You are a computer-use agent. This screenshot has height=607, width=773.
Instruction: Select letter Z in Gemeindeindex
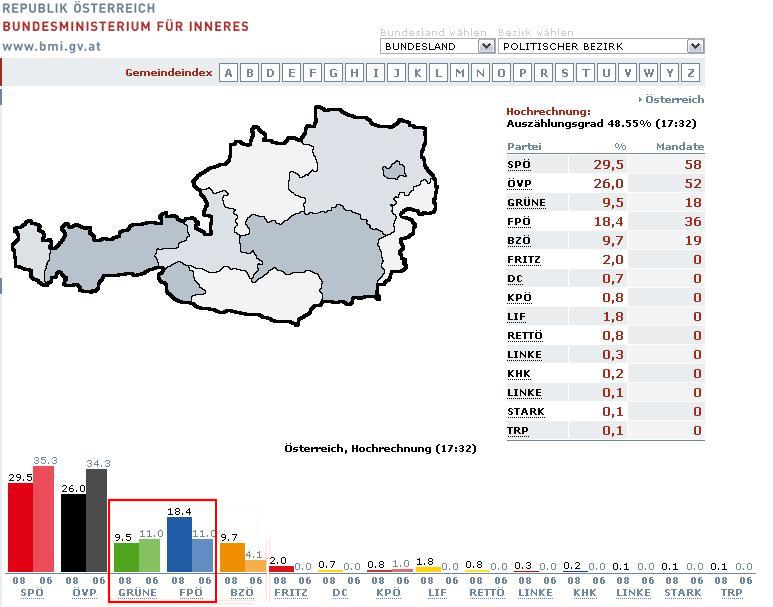(691, 73)
